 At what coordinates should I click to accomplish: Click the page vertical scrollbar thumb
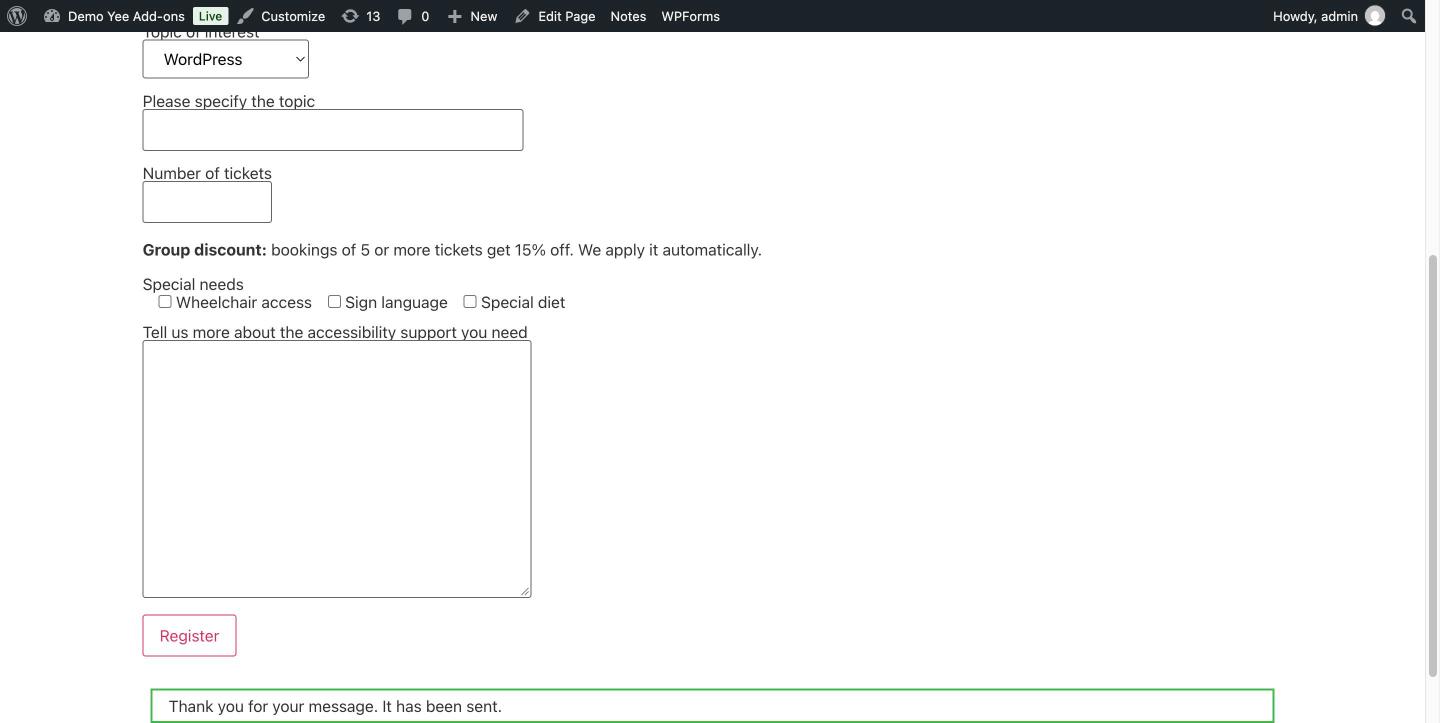1432,465
